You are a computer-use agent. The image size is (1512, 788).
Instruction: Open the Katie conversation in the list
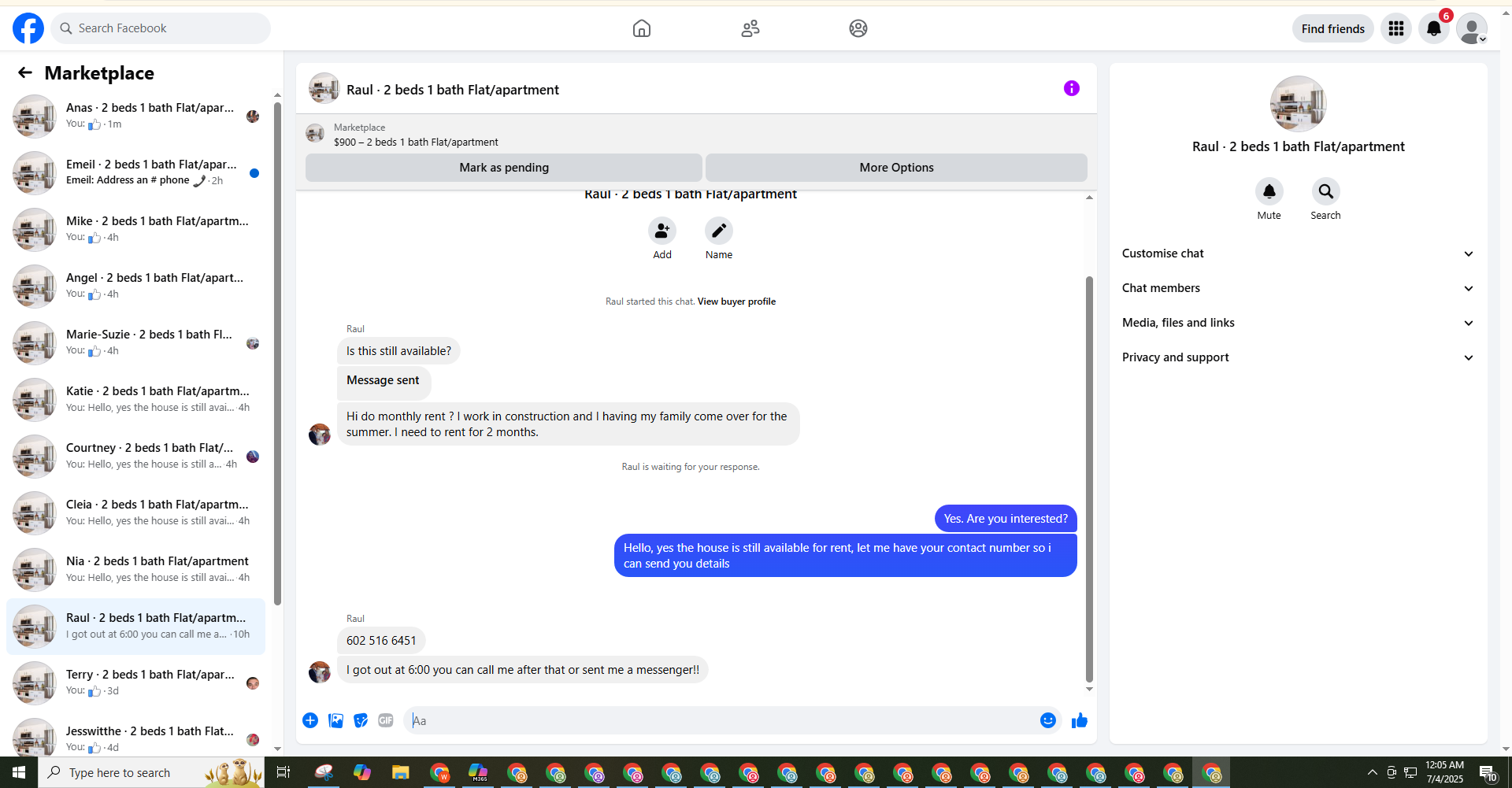[x=135, y=400]
